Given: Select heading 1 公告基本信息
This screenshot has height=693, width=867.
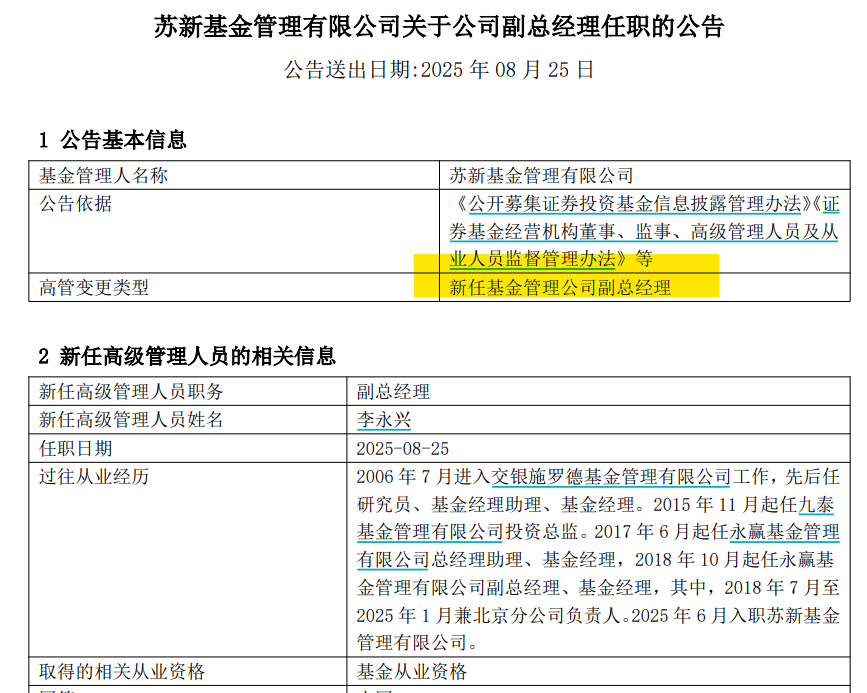Looking at the screenshot, I should point(113,140).
